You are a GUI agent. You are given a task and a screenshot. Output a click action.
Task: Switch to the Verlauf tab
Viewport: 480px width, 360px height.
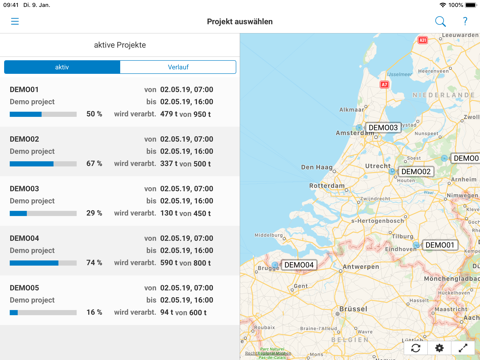click(x=178, y=67)
